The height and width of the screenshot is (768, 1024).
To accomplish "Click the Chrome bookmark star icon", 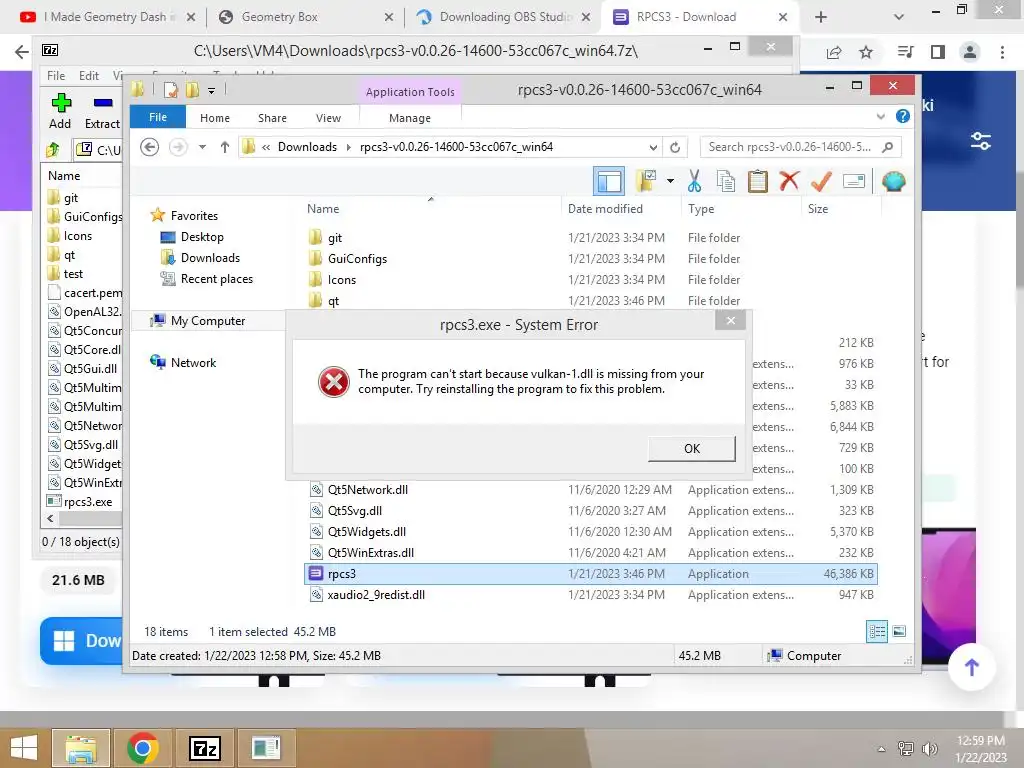I will tap(866, 52).
